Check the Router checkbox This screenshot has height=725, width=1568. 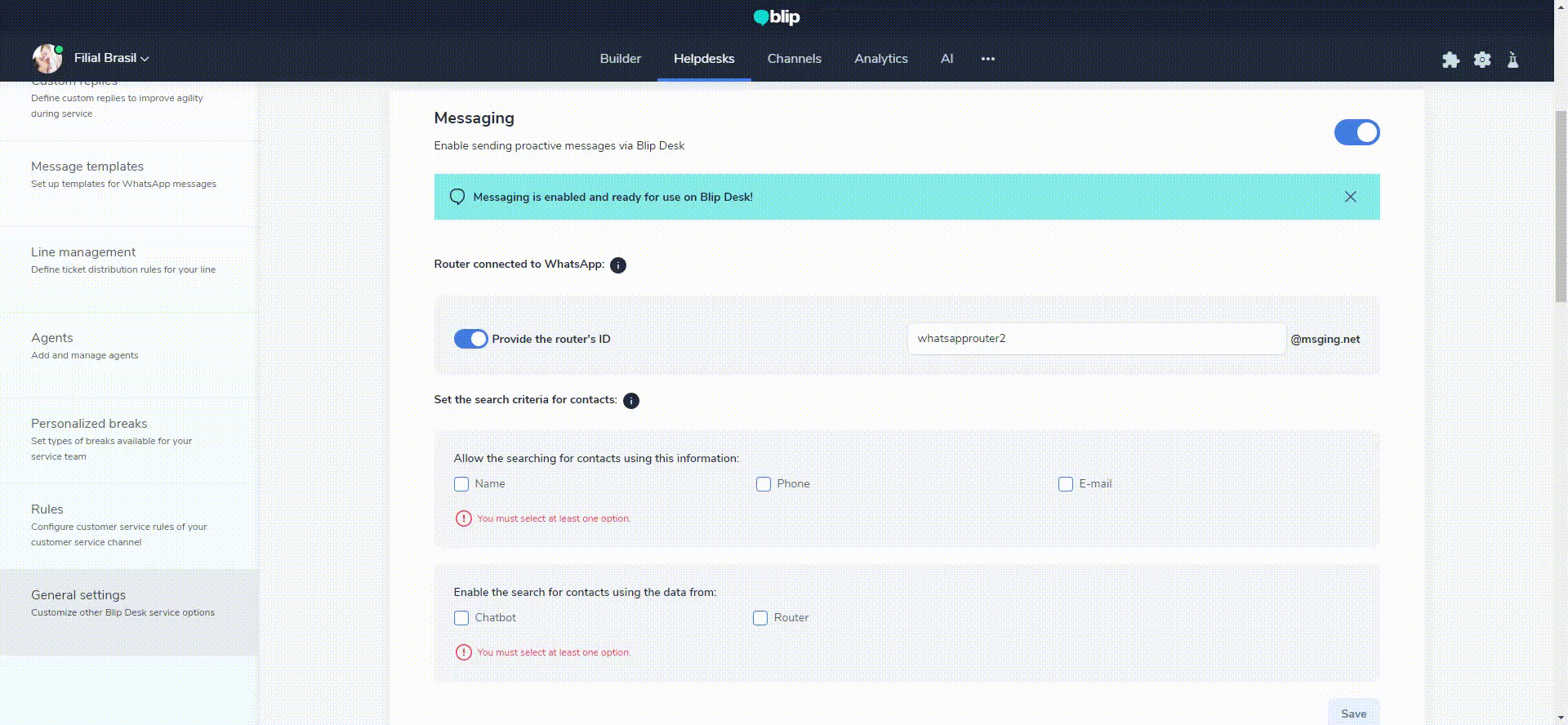coord(760,618)
